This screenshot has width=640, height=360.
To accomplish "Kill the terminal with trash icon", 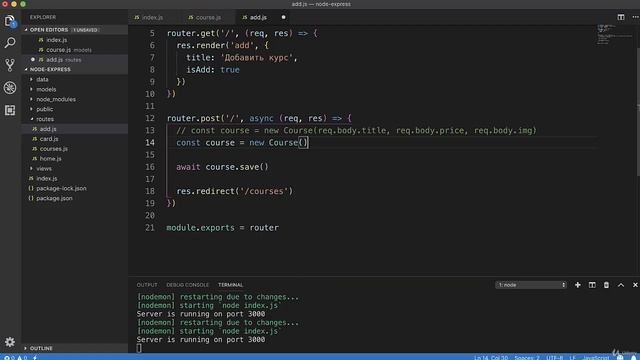I will click(606, 285).
